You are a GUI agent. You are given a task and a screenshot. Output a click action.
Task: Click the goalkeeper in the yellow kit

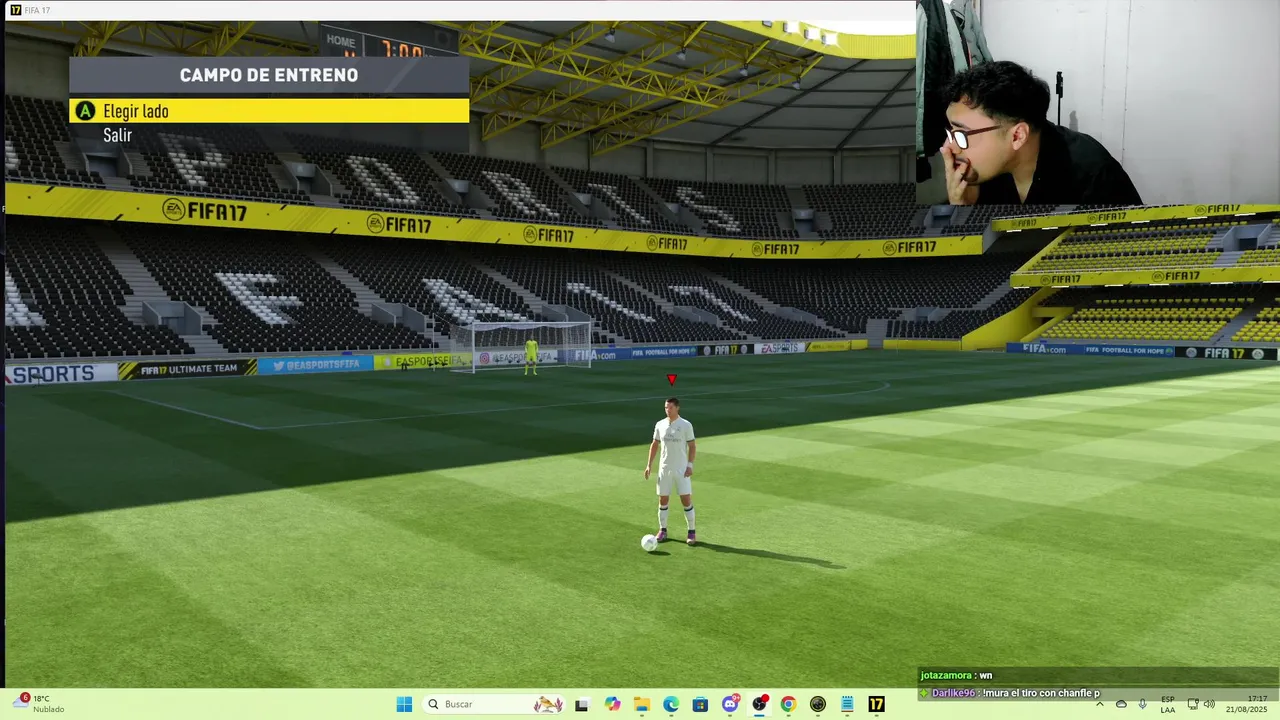(x=531, y=356)
